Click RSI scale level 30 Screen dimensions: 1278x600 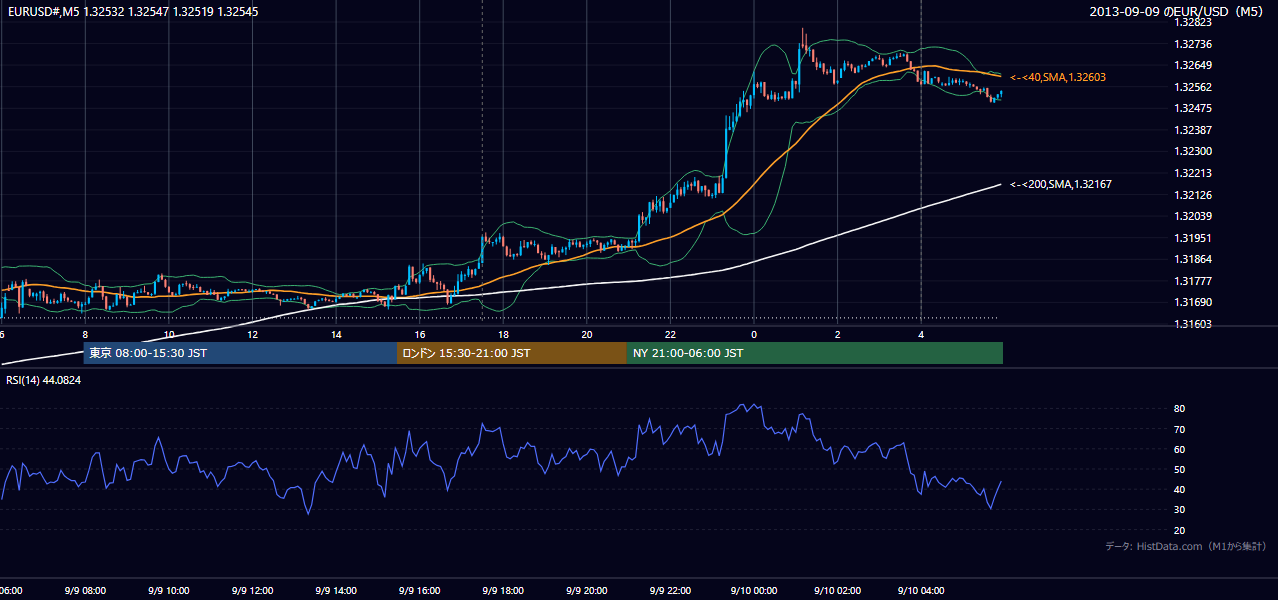coord(1179,510)
